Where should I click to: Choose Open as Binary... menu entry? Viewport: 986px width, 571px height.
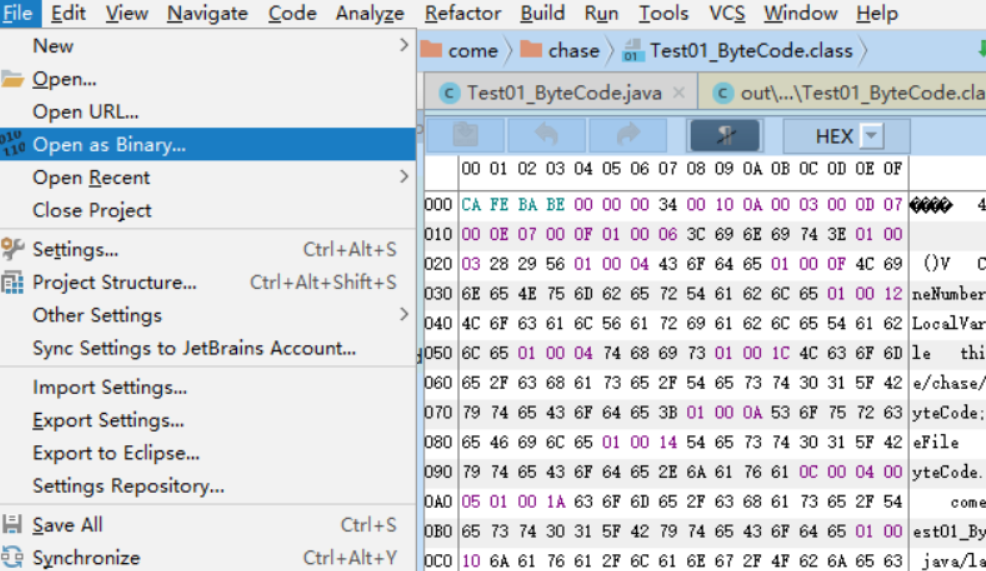pyautogui.click(x=109, y=145)
